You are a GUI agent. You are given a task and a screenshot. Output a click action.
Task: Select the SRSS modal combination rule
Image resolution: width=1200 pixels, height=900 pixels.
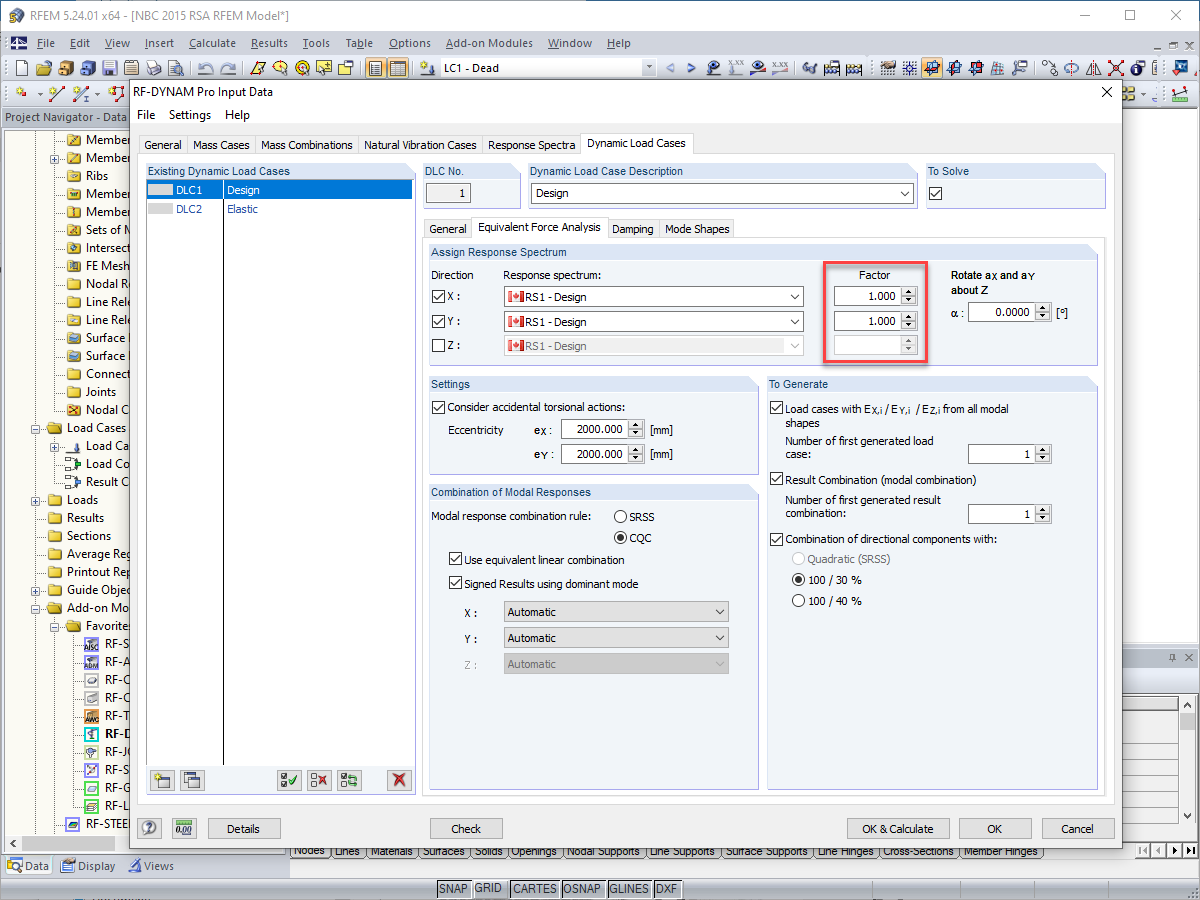click(622, 516)
